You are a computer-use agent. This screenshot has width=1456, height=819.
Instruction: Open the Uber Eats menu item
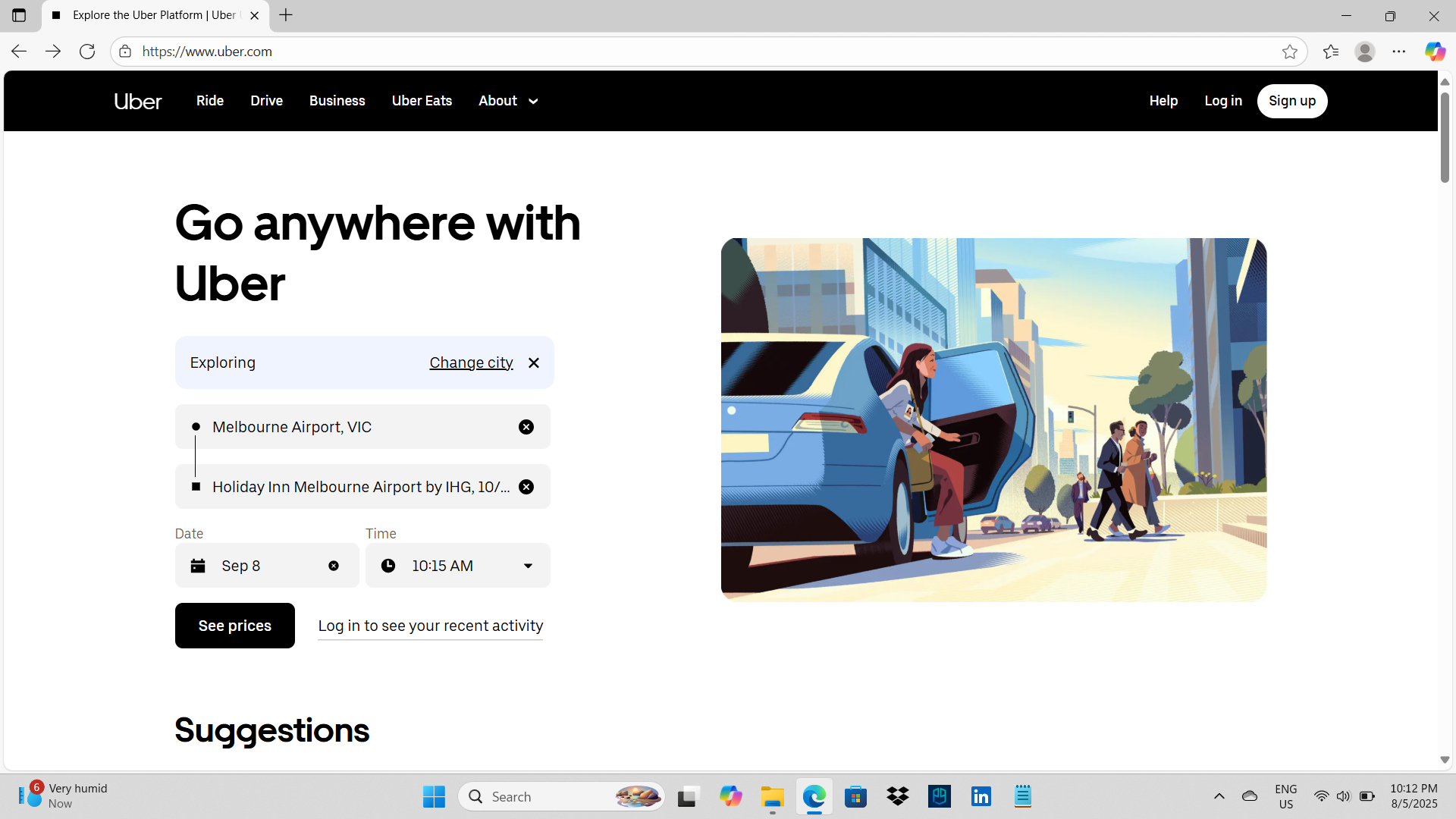(x=422, y=101)
